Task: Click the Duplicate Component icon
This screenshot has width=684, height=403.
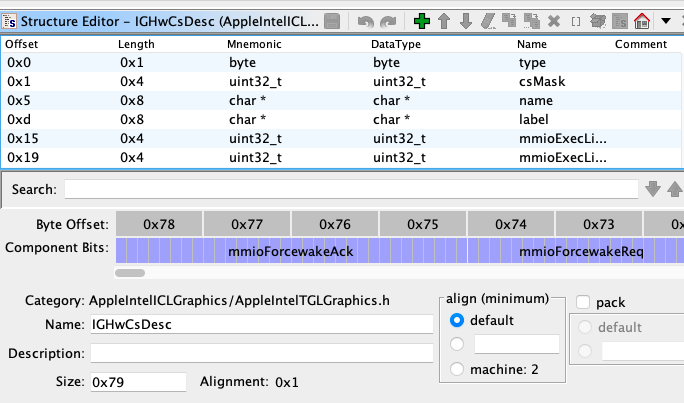Action: (x=509, y=21)
